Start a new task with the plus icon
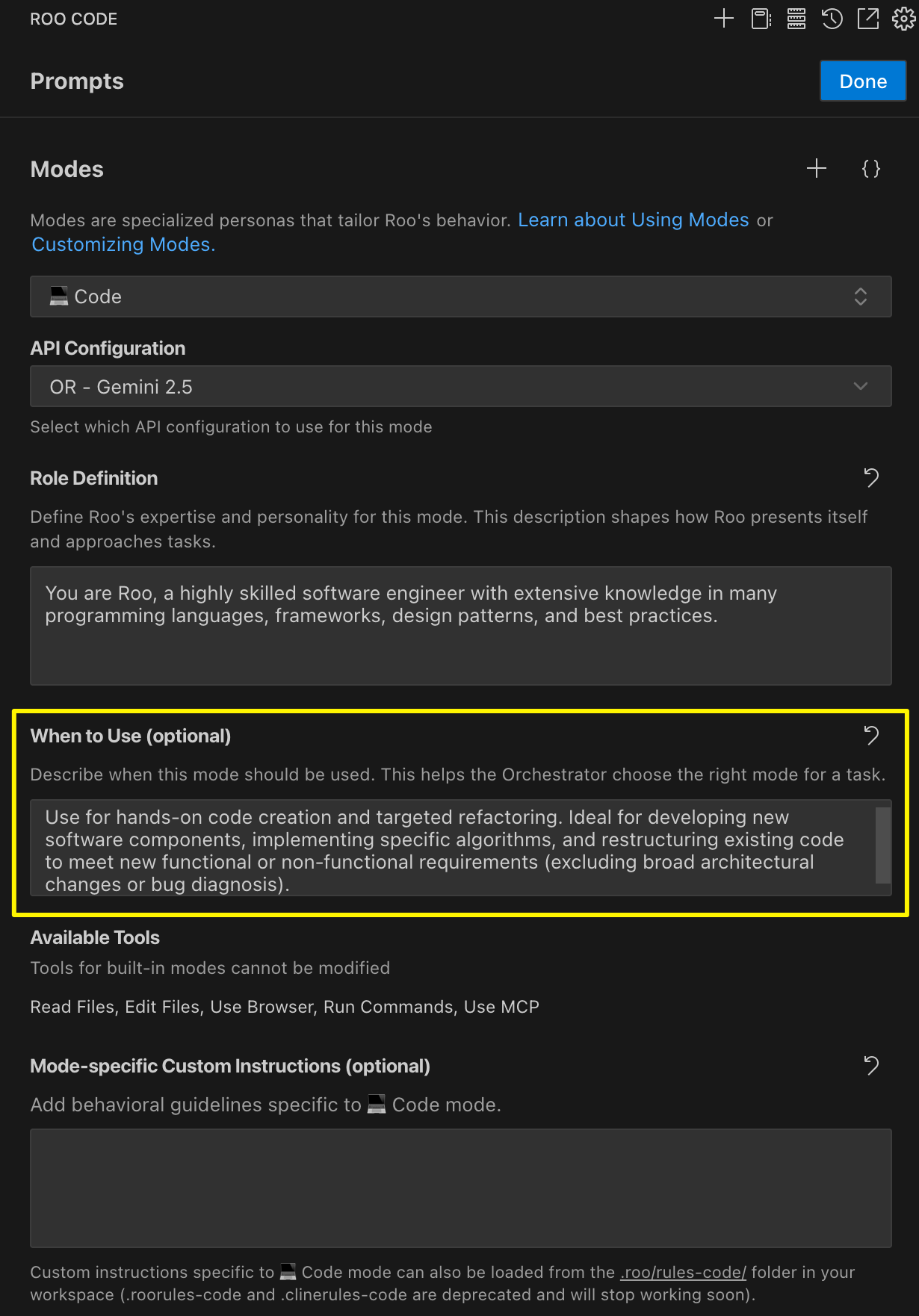 click(723, 19)
